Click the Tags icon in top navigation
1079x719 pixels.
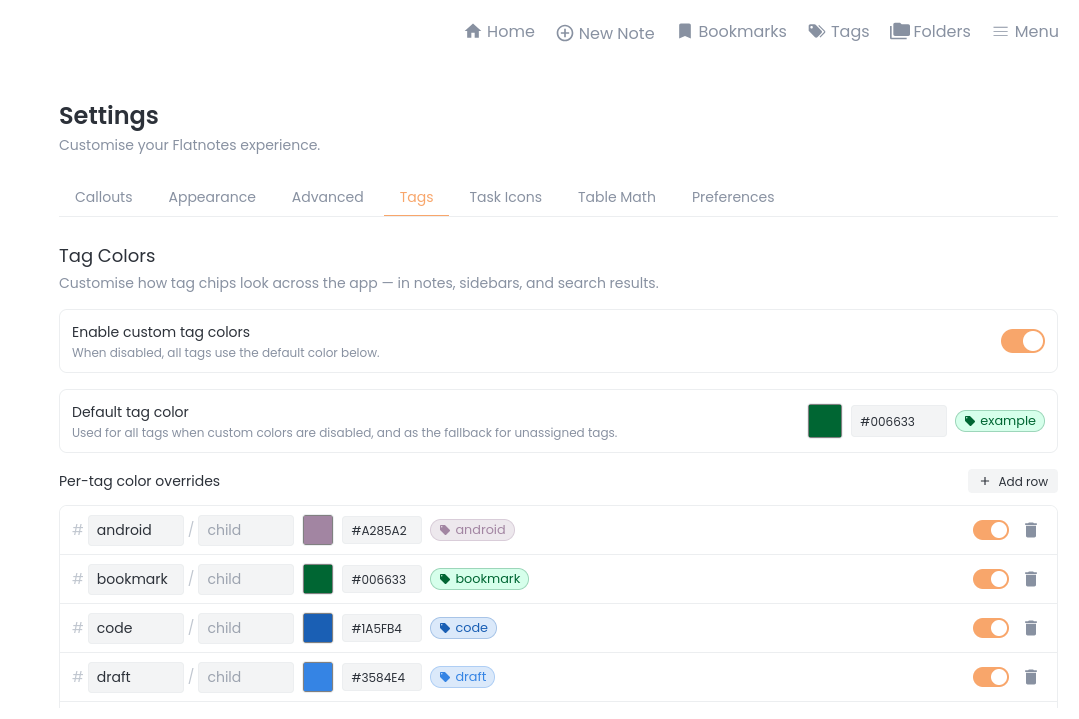[x=816, y=31]
